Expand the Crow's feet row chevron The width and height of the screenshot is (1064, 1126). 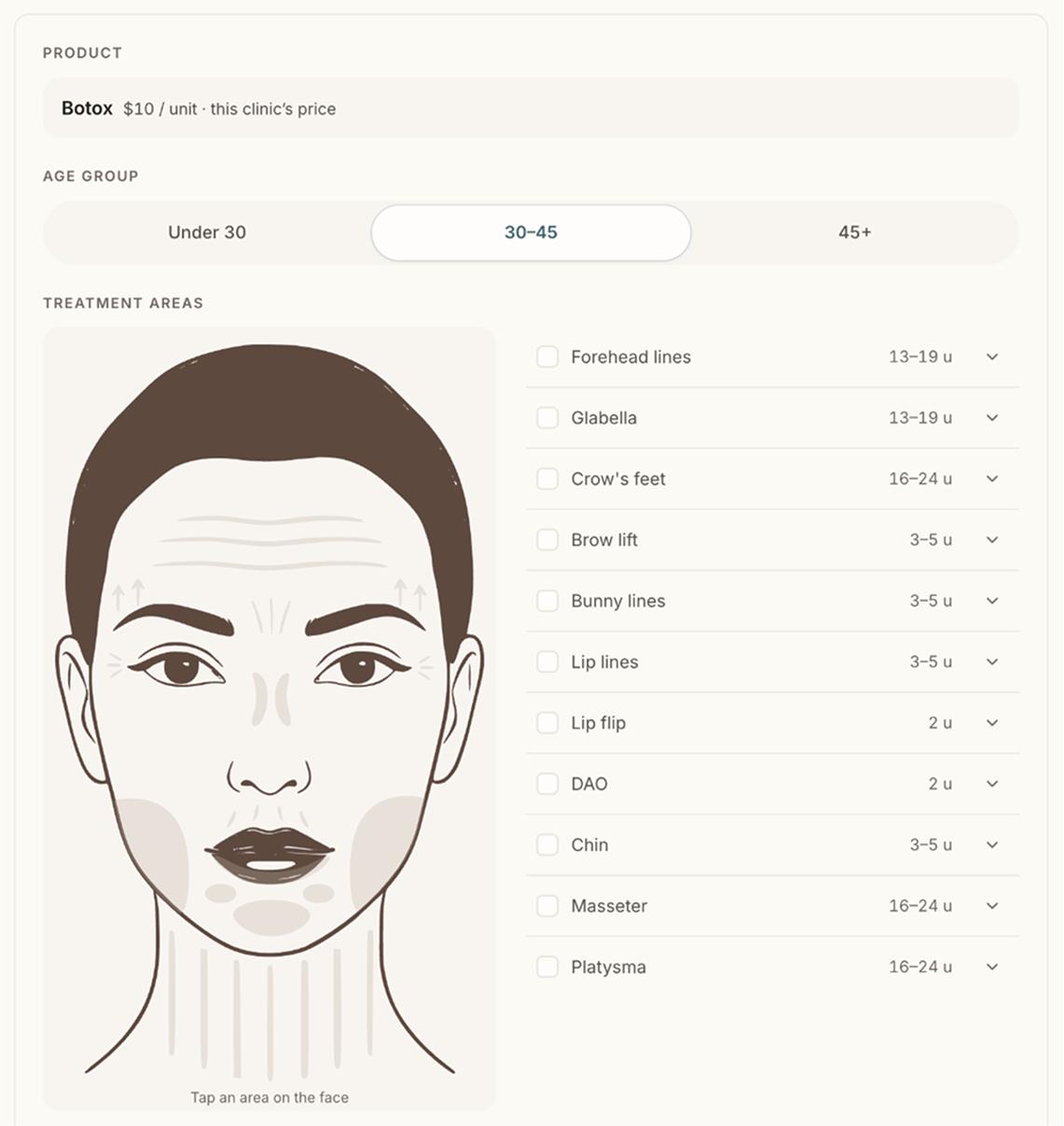coord(992,479)
